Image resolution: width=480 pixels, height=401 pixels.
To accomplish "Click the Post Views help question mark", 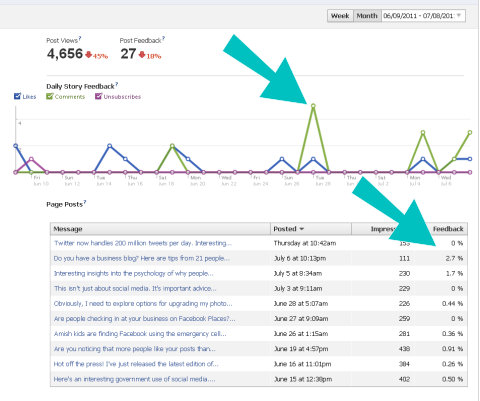I will tap(80, 38).
